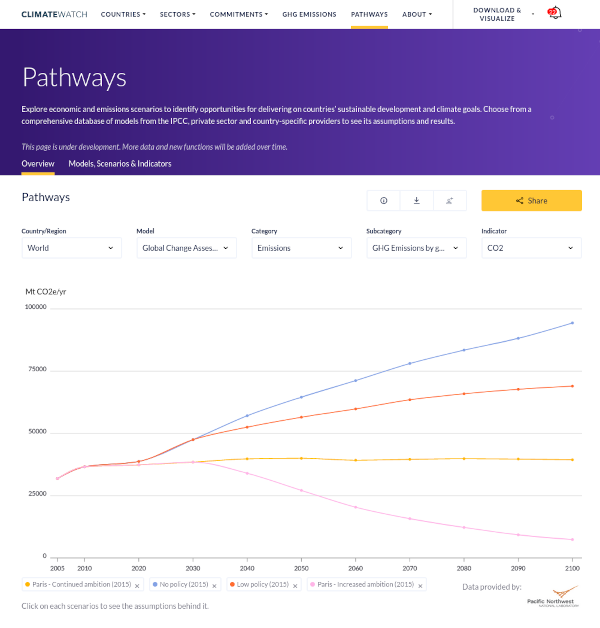Click the 75000 y-axis label
The height and width of the screenshot is (628, 600).
click(x=37, y=369)
